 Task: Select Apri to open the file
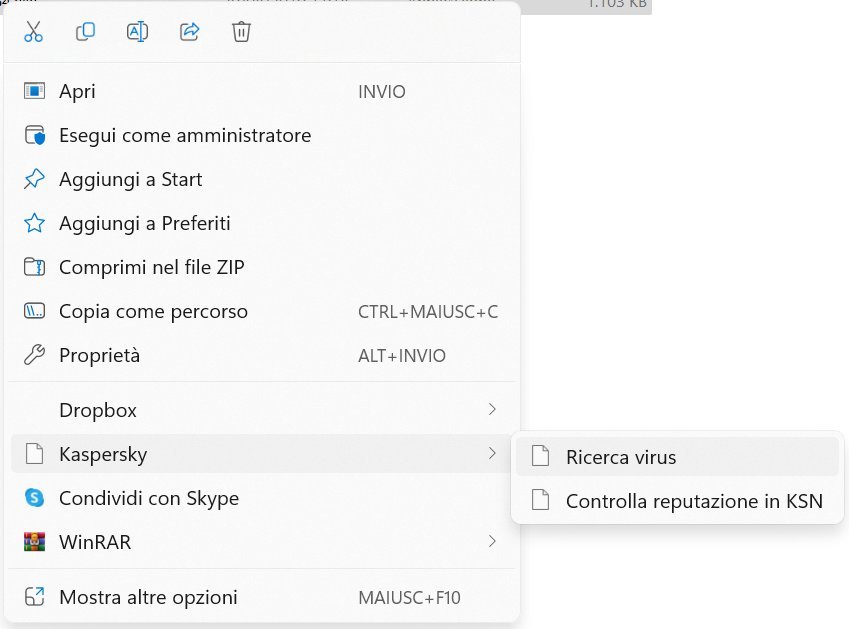point(78,91)
